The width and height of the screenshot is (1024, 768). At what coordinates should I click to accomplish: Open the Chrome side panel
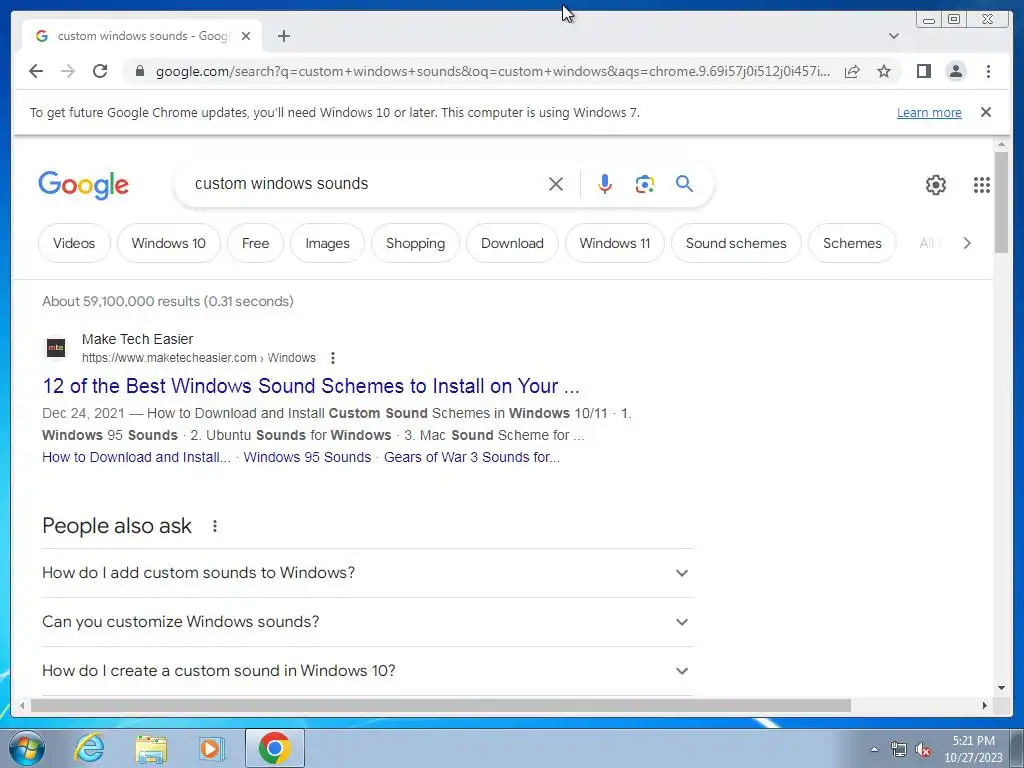[x=923, y=71]
